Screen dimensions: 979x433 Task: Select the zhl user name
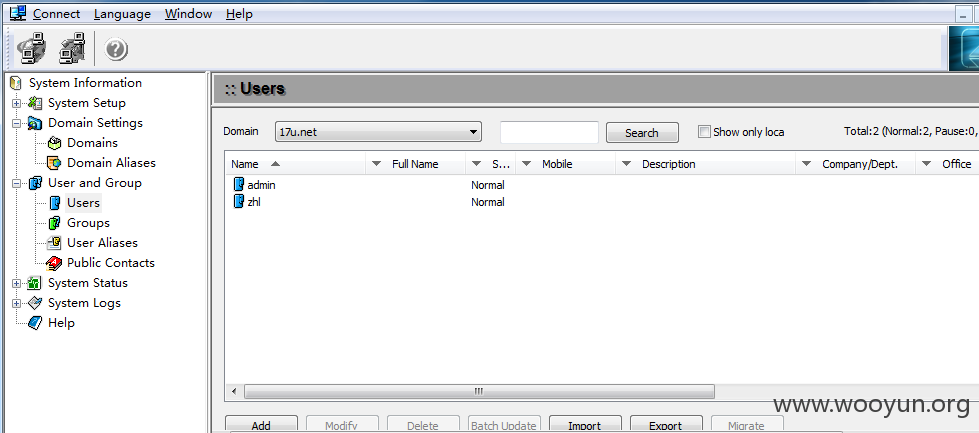pyautogui.click(x=253, y=202)
